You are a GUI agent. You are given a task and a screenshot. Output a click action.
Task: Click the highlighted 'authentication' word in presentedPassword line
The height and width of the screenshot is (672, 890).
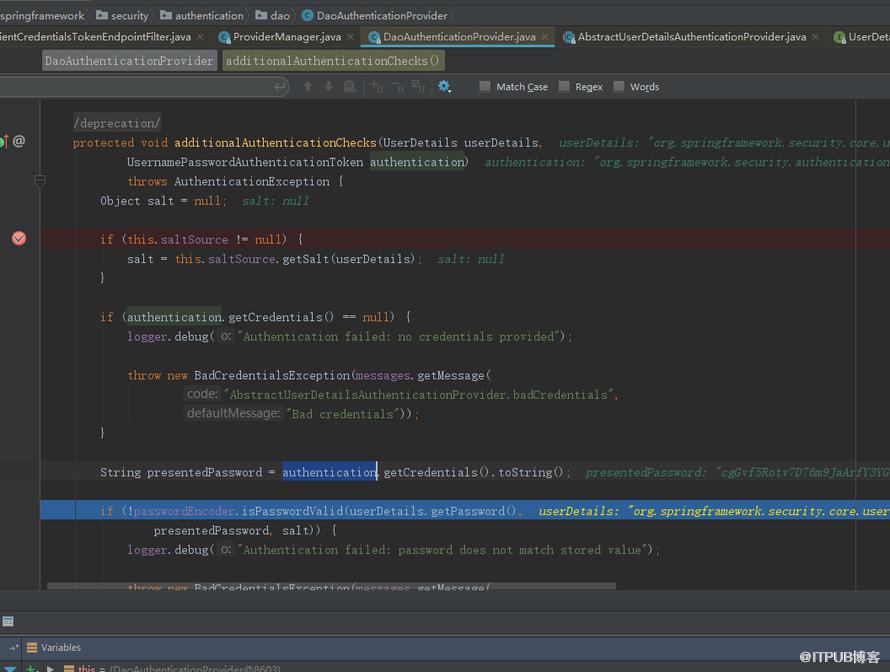coord(330,472)
